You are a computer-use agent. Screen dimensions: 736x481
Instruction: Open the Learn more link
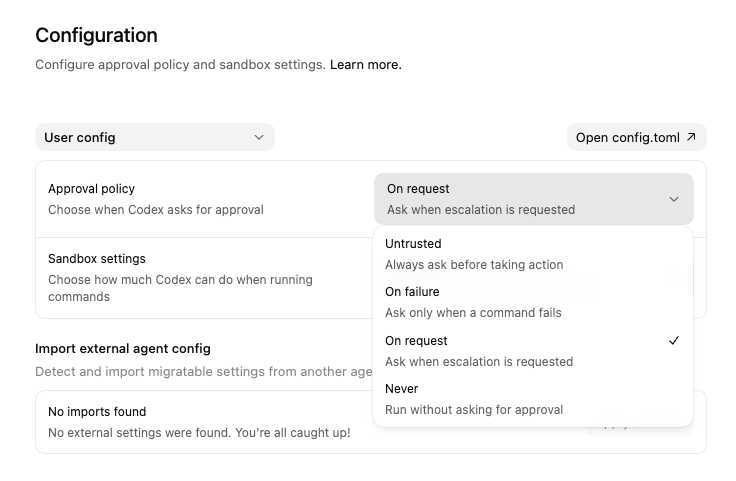tap(365, 64)
